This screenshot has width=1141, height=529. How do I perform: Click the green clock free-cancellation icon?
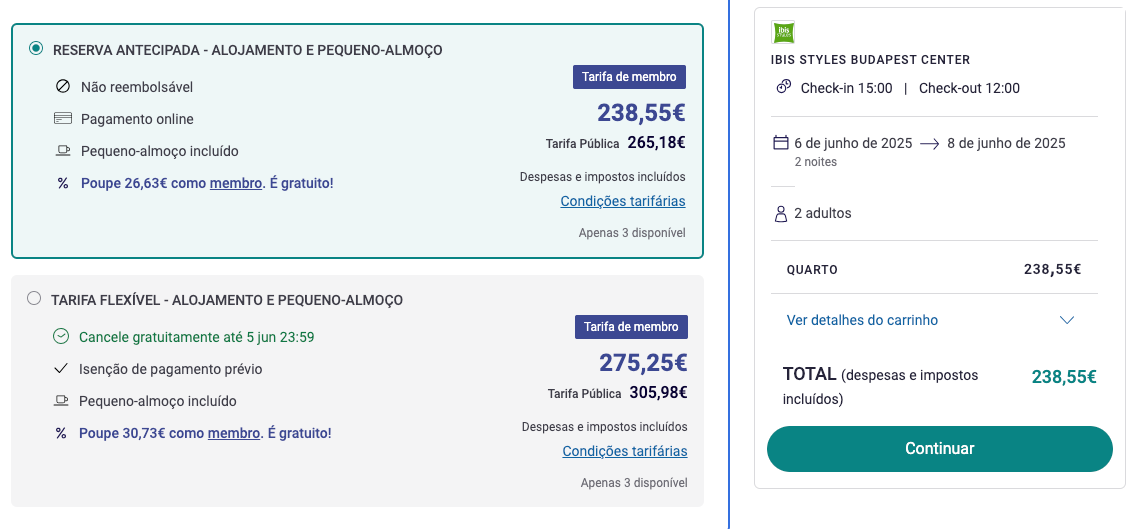(x=61, y=336)
